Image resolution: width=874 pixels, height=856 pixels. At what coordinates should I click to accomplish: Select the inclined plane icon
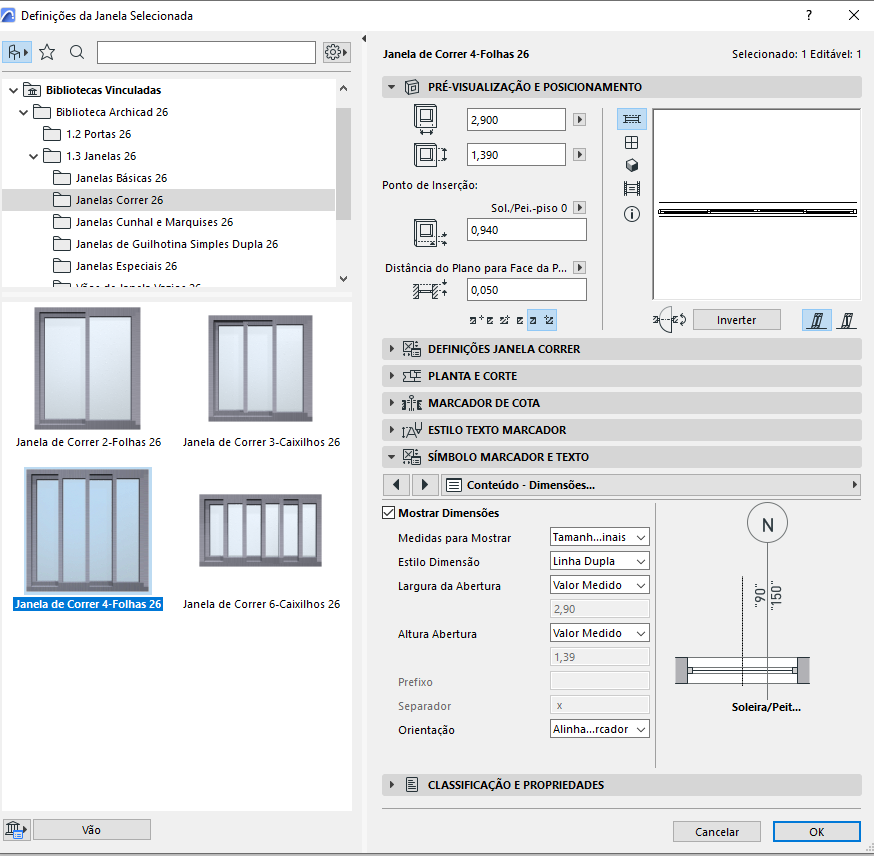pos(847,320)
